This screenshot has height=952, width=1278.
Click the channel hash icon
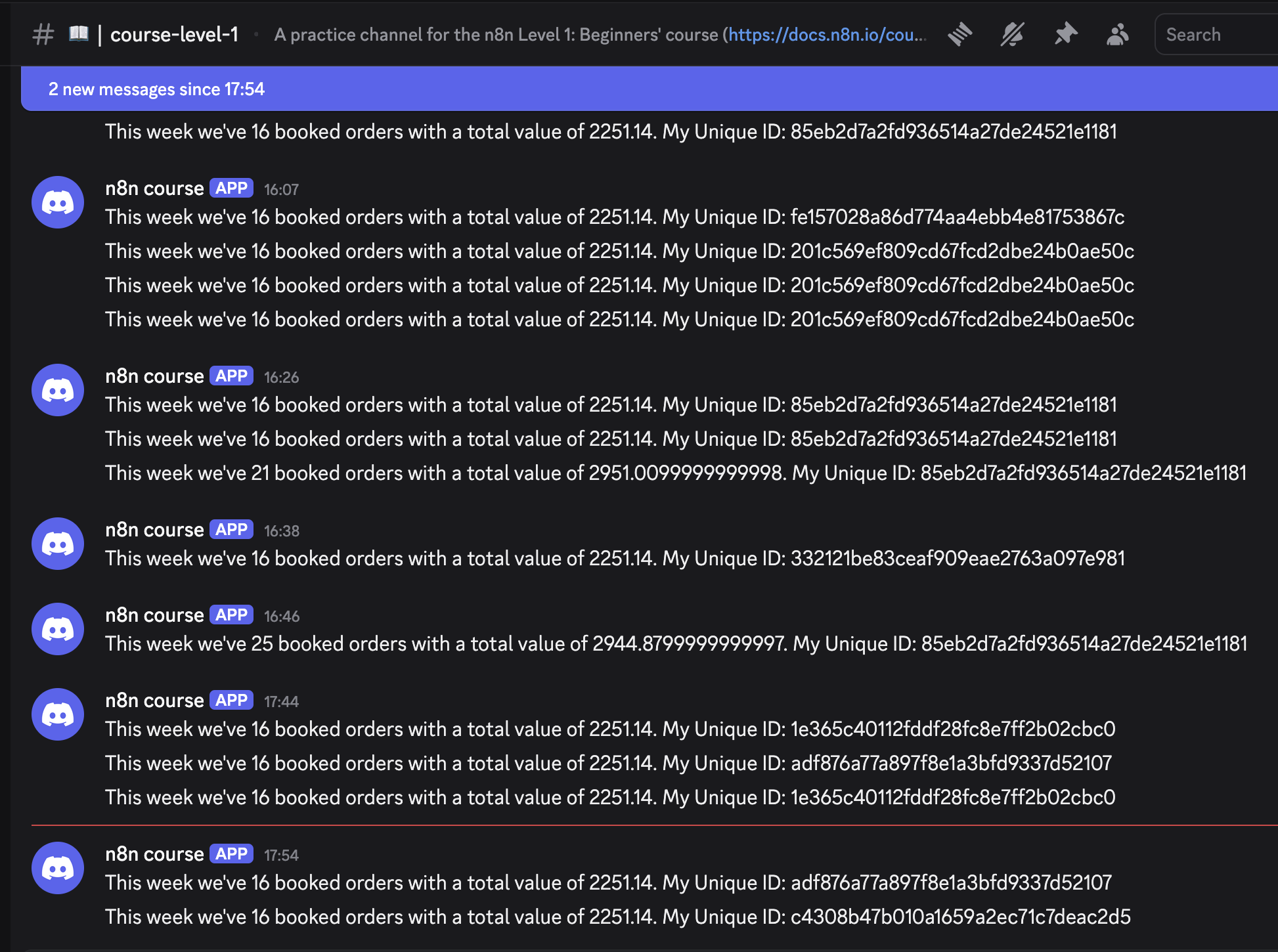pyautogui.click(x=43, y=34)
